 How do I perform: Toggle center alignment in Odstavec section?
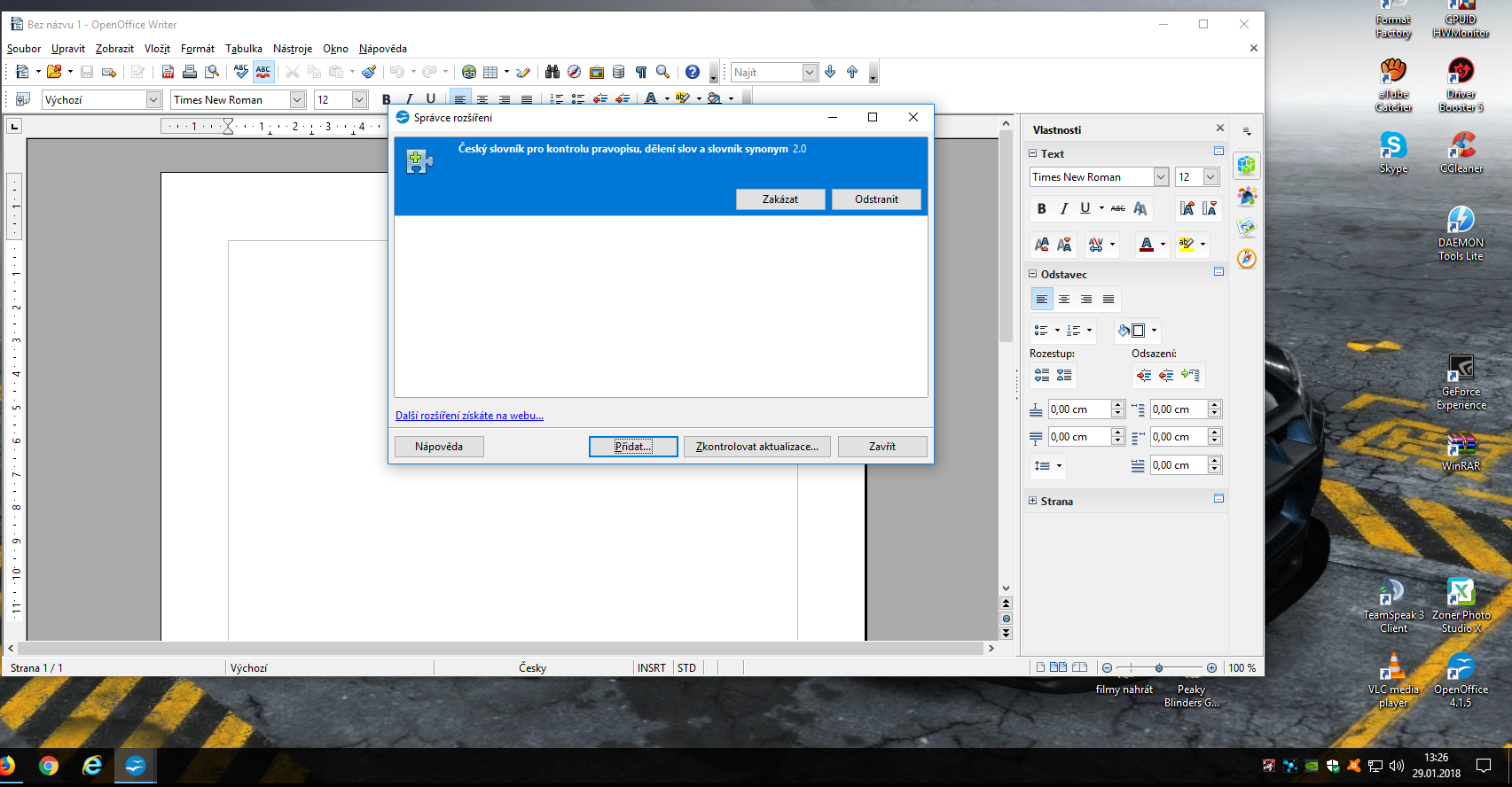pyautogui.click(x=1064, y=300)
